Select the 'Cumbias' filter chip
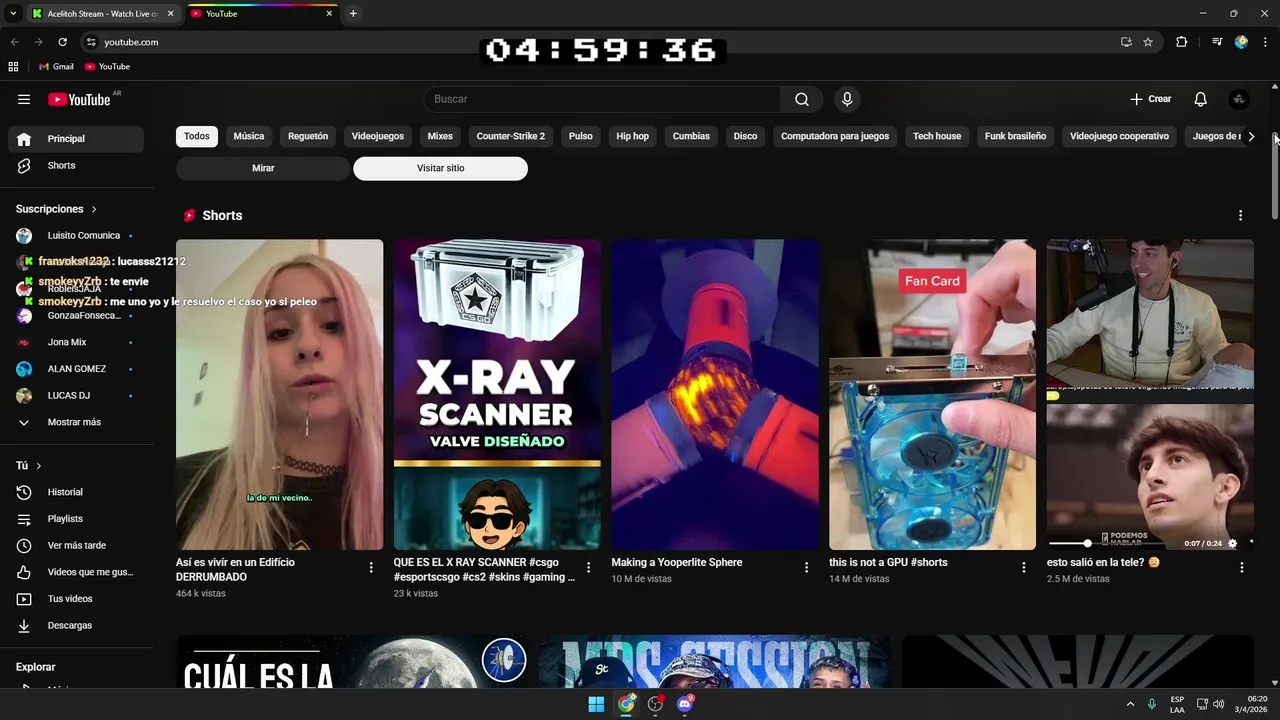Screen dimensions: 1280x720 pos(691,136)
